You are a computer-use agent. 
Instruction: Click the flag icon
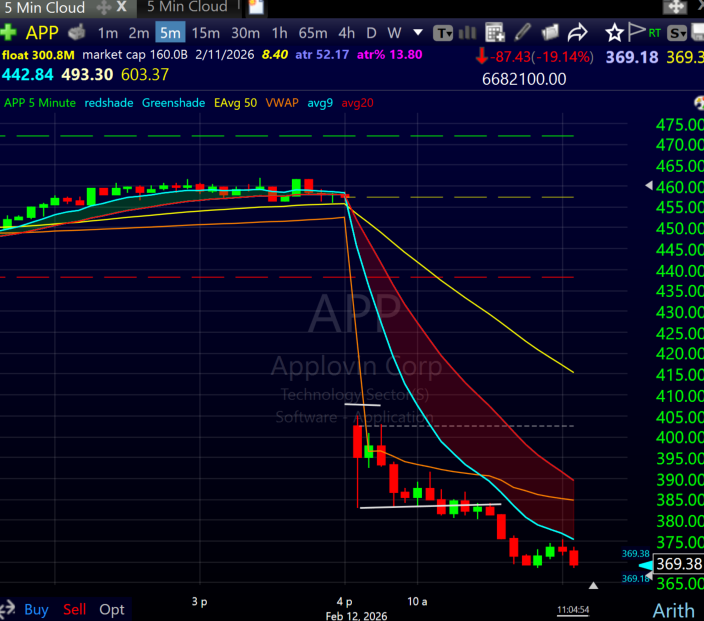click(635, 32)
